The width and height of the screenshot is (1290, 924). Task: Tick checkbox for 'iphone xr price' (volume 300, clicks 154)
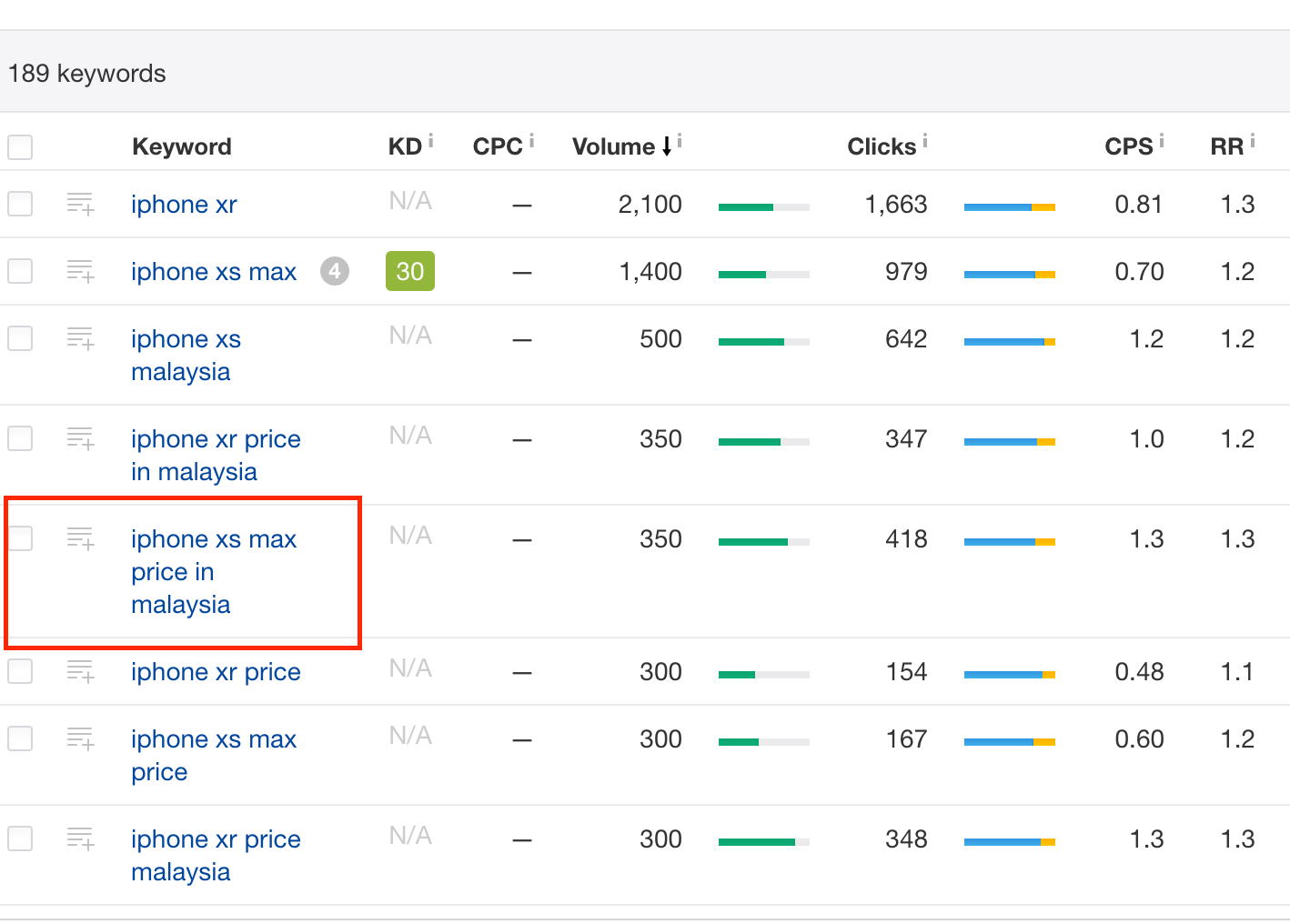(20, 671)
